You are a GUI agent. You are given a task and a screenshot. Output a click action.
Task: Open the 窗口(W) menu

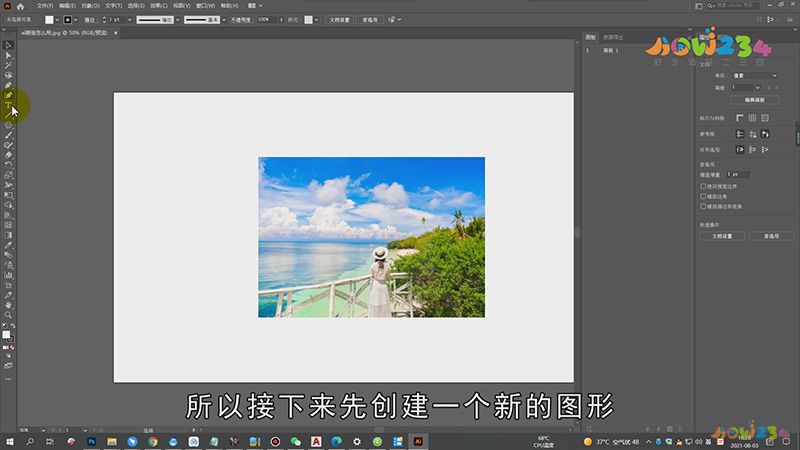pyautogui.click(x=206, y=6)
